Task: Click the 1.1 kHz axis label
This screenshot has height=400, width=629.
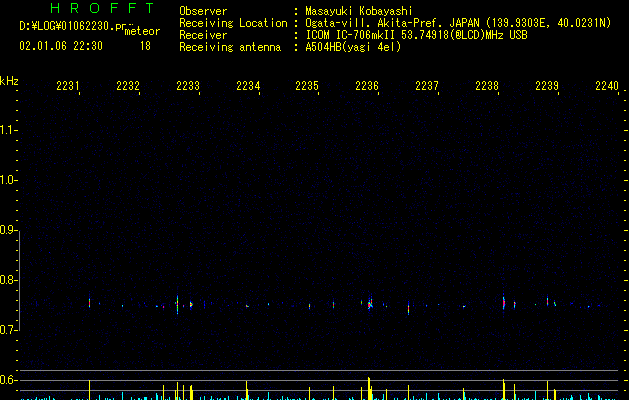Action: coord(7,130)
